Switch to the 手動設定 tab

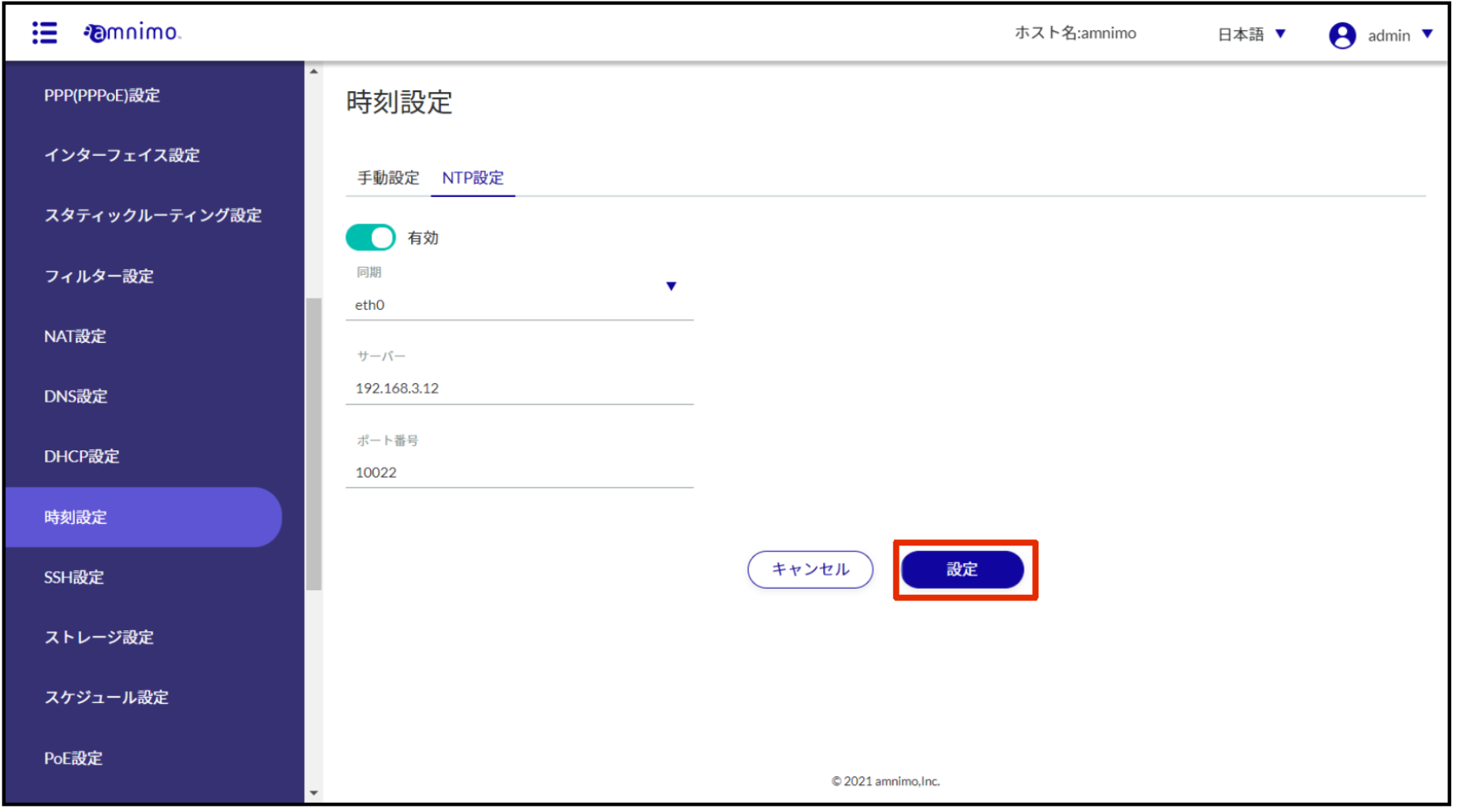390,178
